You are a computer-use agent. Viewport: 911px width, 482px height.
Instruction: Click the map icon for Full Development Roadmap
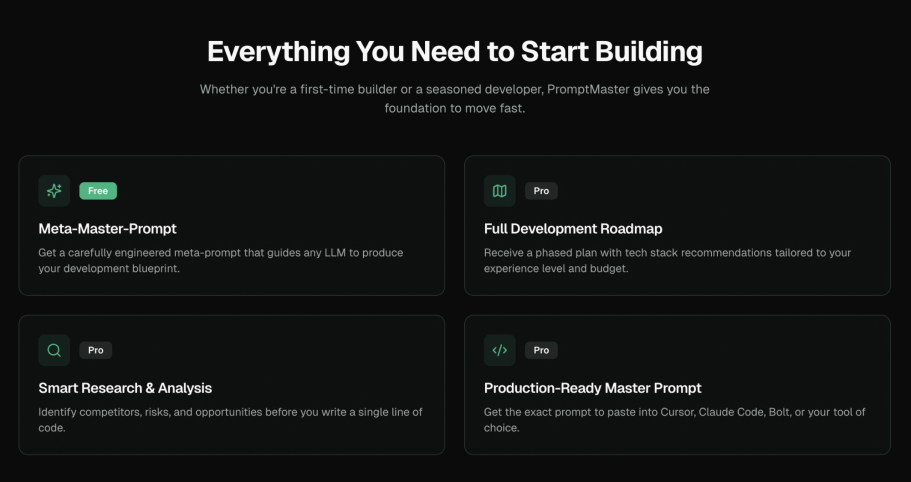point(500,191)
